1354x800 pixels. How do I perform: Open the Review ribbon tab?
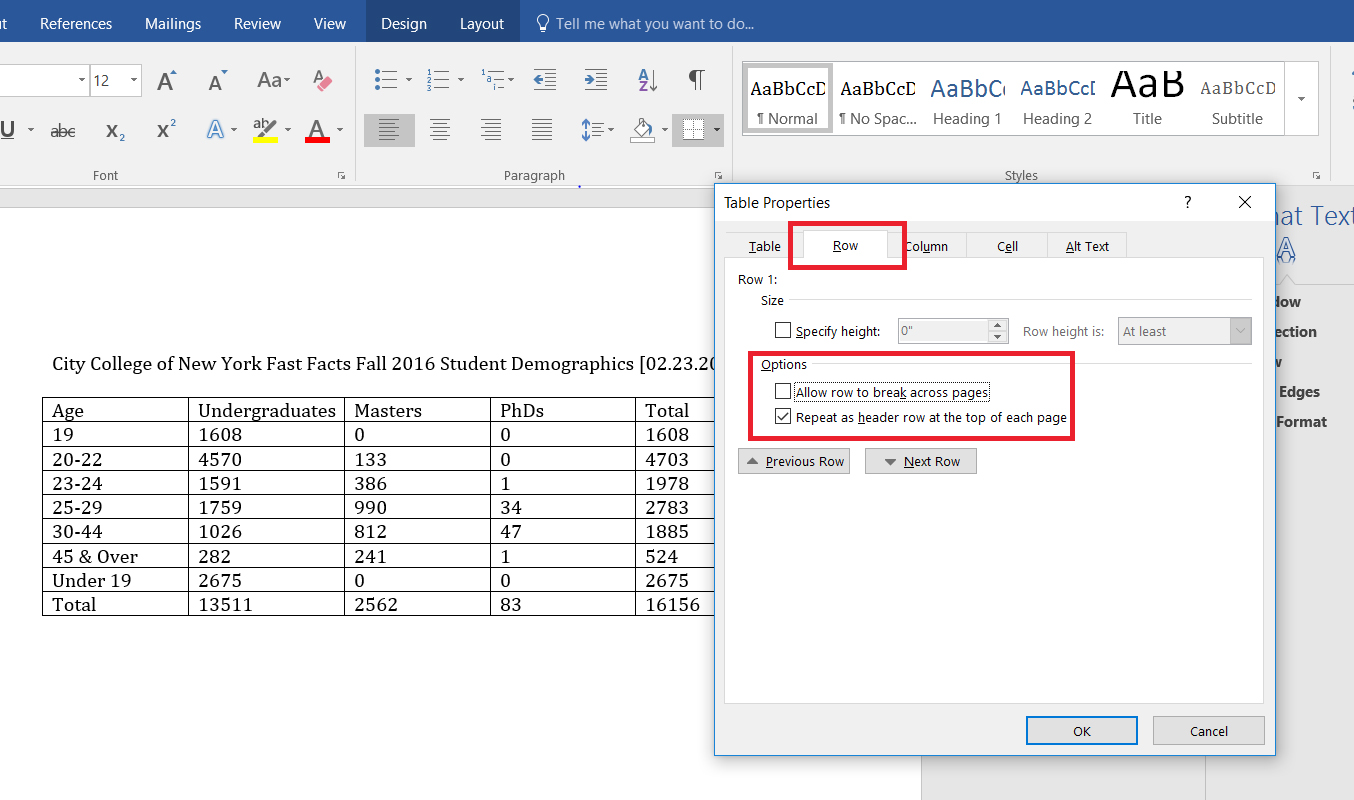click(x=258, y=23)
